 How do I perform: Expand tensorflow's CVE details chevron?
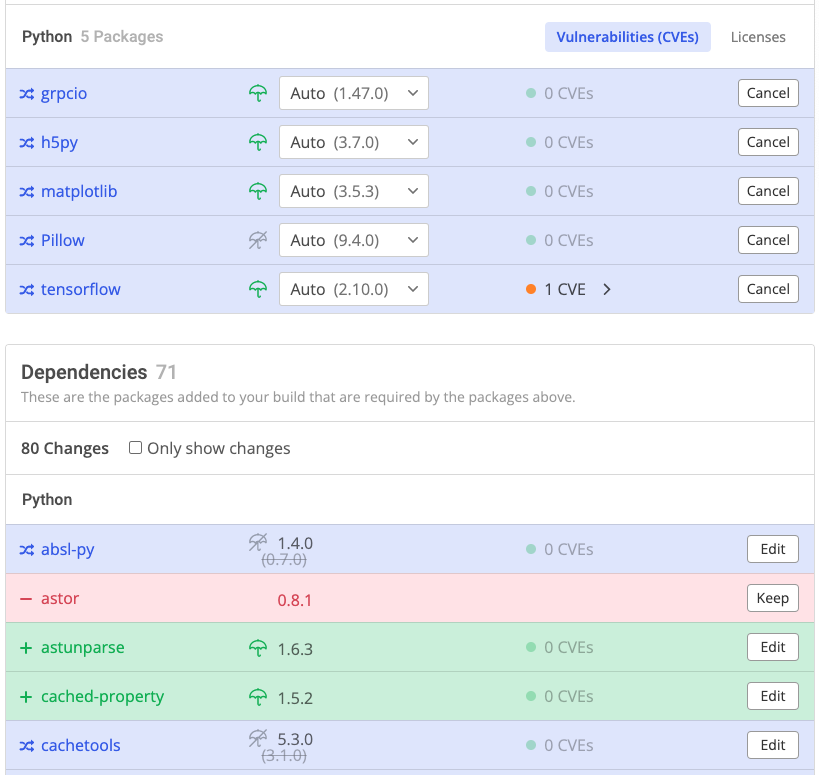click(607, 289)
